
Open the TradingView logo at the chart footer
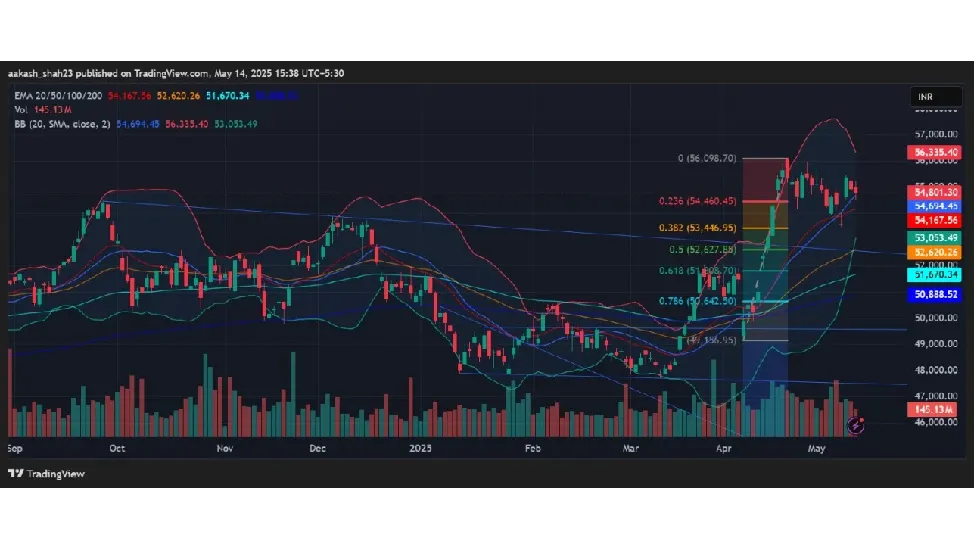tap(46, 473)
